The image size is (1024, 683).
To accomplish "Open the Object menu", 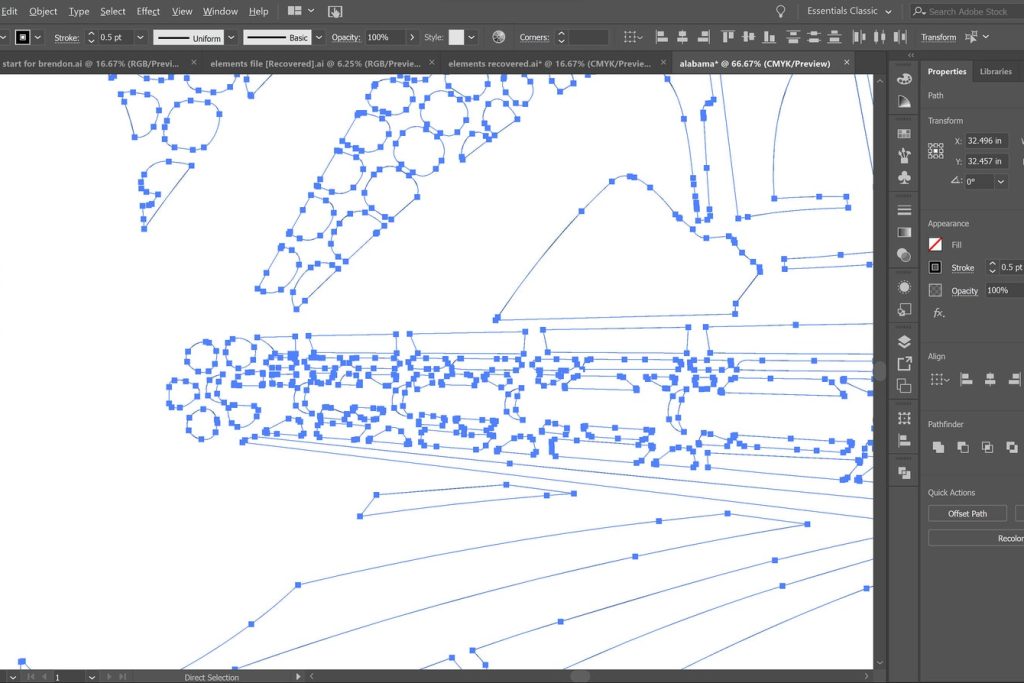I will pos(43,11).
